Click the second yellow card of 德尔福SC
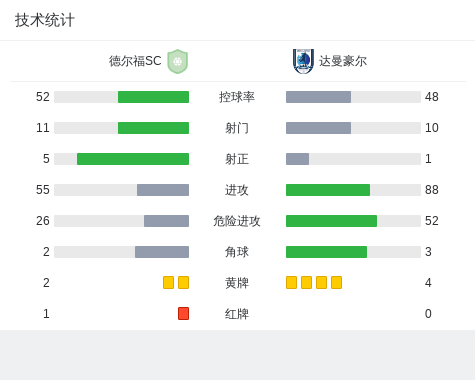Image resolution: width=475 pixels, height=380 pixels. 183,282
